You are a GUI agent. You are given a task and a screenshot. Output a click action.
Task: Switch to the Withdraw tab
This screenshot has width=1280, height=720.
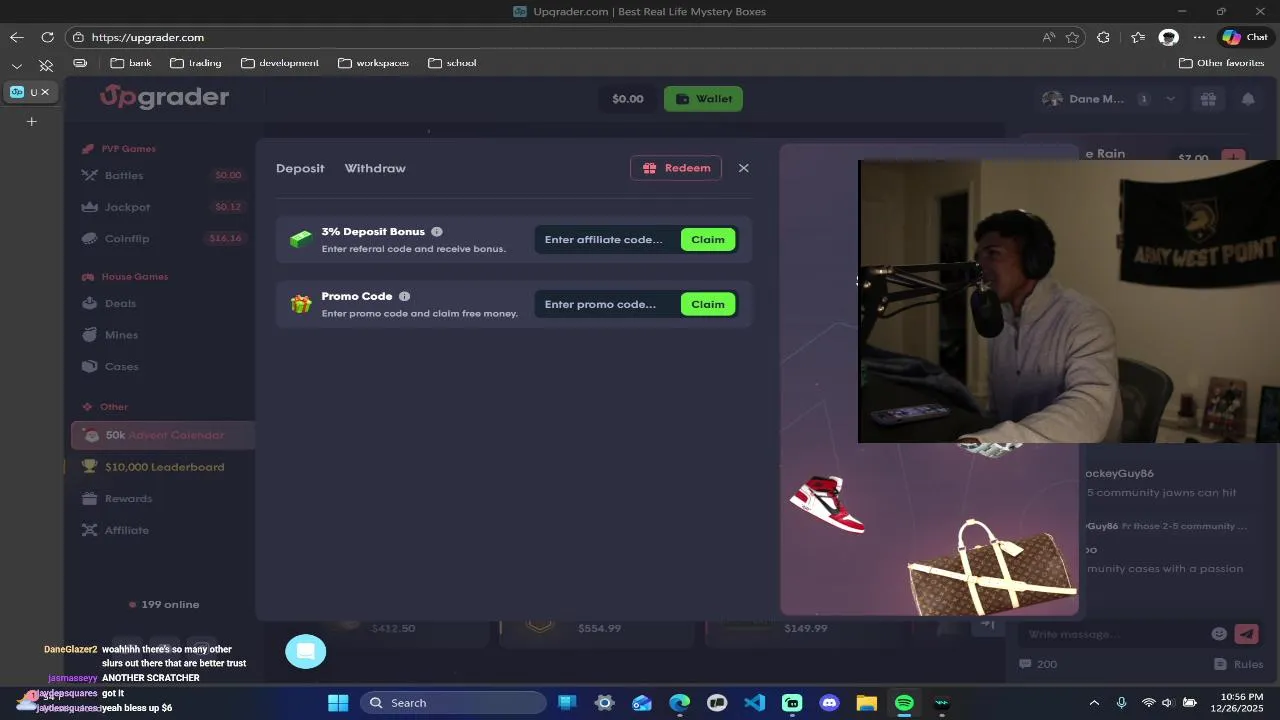375,168
